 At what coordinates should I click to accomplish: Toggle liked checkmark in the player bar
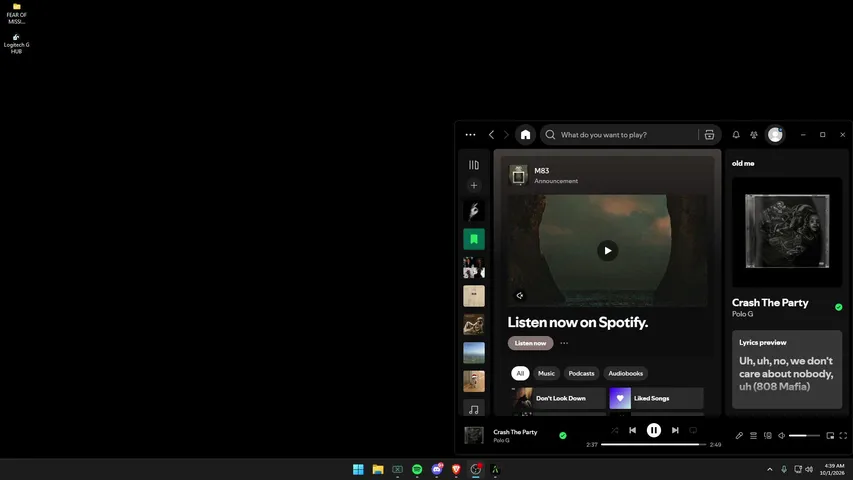(563, 435)
